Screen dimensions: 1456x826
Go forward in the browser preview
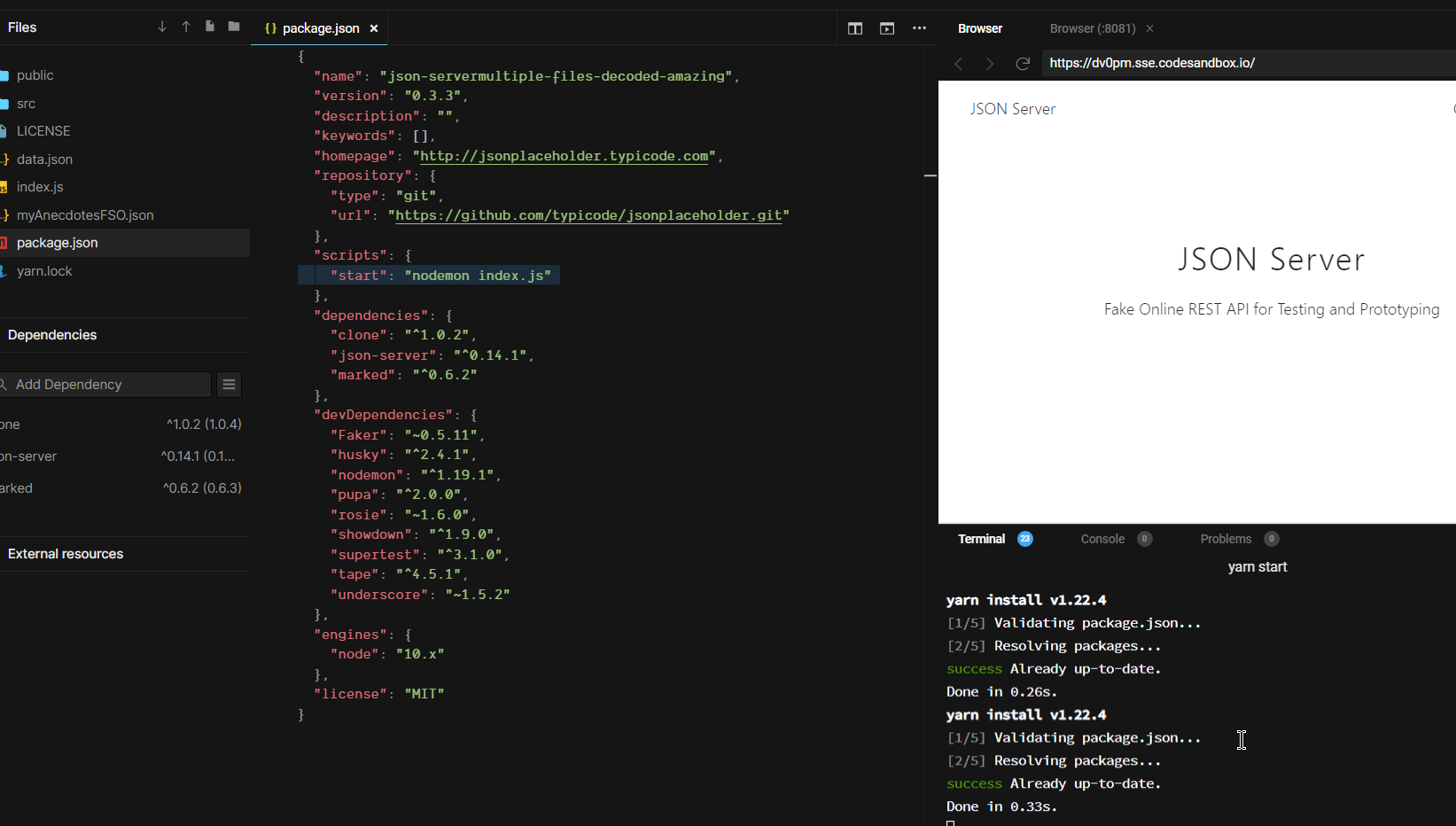pyautogui.click(x=990, y=63)
